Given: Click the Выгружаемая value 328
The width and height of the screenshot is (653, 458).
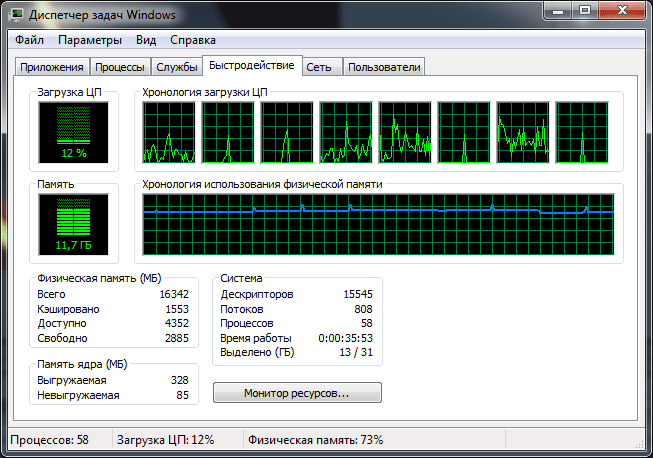Looking at the screenshot, I should [x=179, y=380].
